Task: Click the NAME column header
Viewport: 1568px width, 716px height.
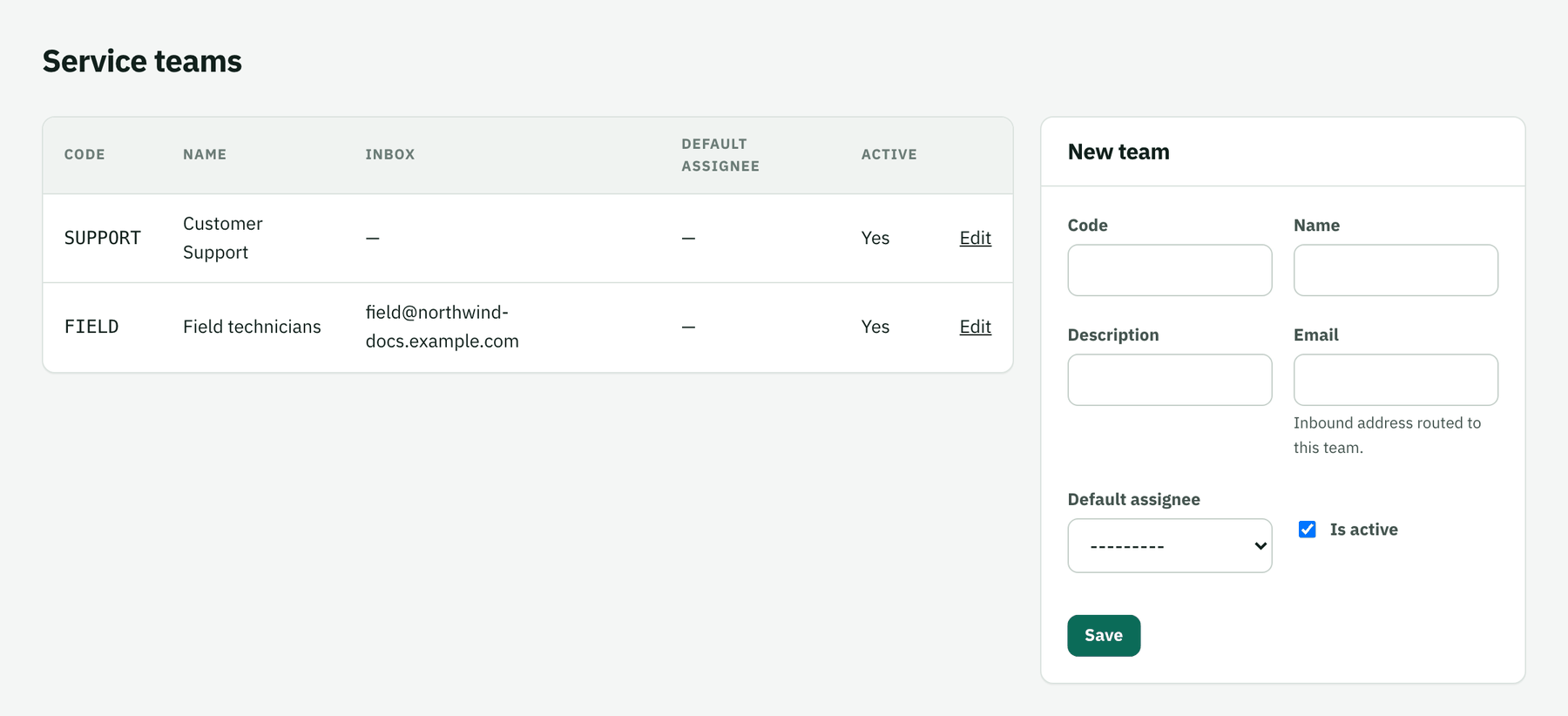Action: [x=205, y=154]
